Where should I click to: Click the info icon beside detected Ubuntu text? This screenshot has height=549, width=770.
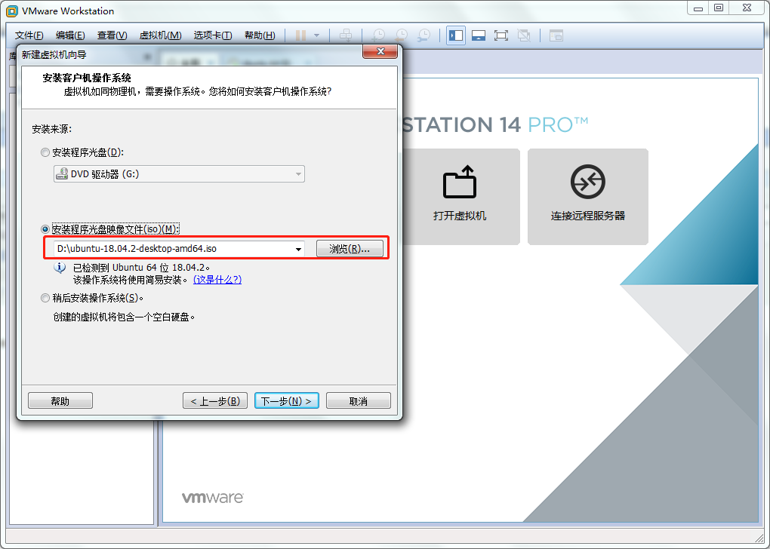click(x=60, y=268)
